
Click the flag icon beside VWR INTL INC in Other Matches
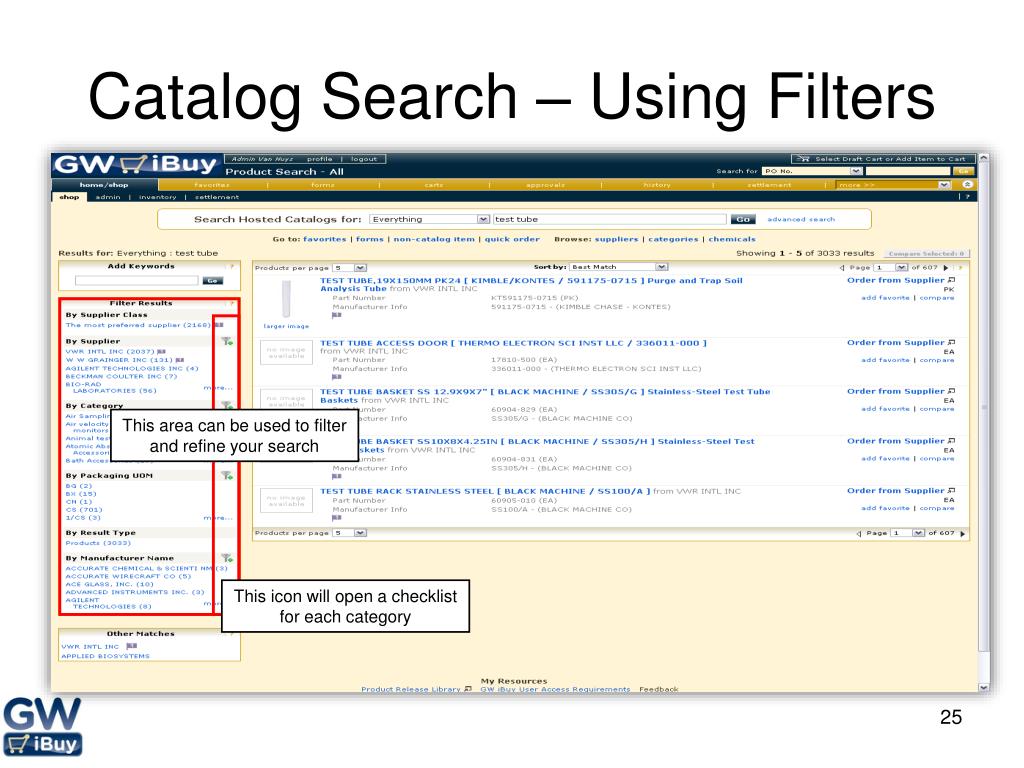tap(131, 647)
